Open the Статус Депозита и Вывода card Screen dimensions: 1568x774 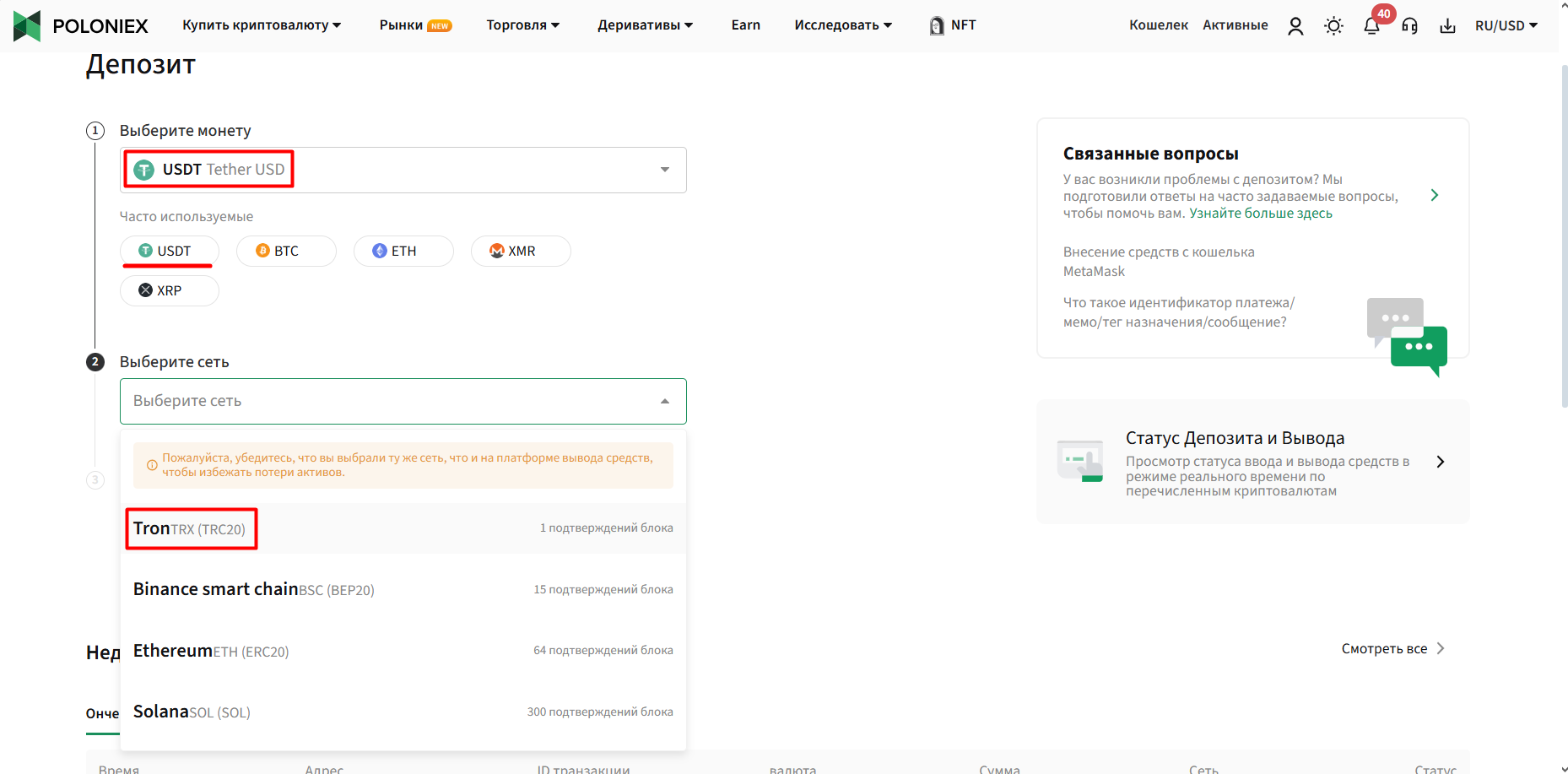[x=1253, y=462]
